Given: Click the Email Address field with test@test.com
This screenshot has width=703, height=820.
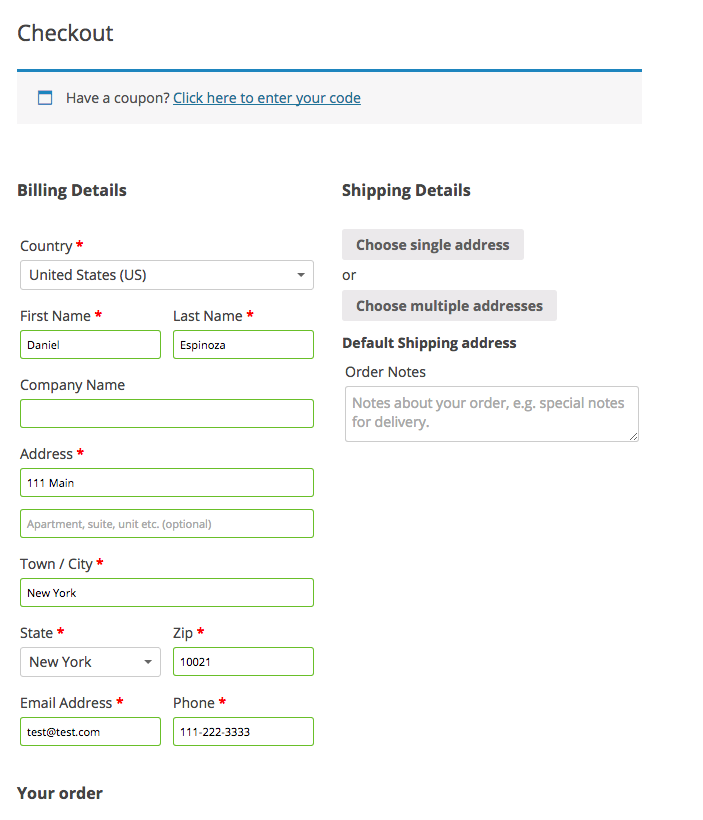Looking at the screenshot, I should (x=90, y=732).
